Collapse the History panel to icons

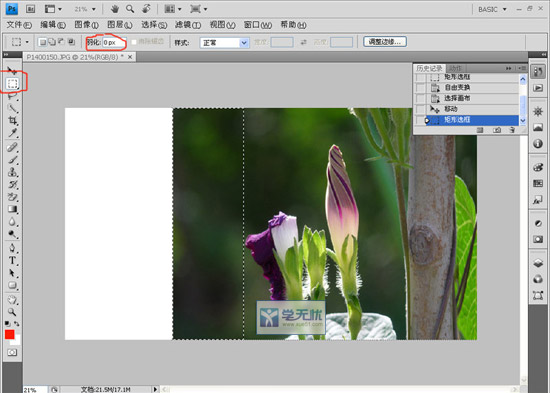(508, 68)
